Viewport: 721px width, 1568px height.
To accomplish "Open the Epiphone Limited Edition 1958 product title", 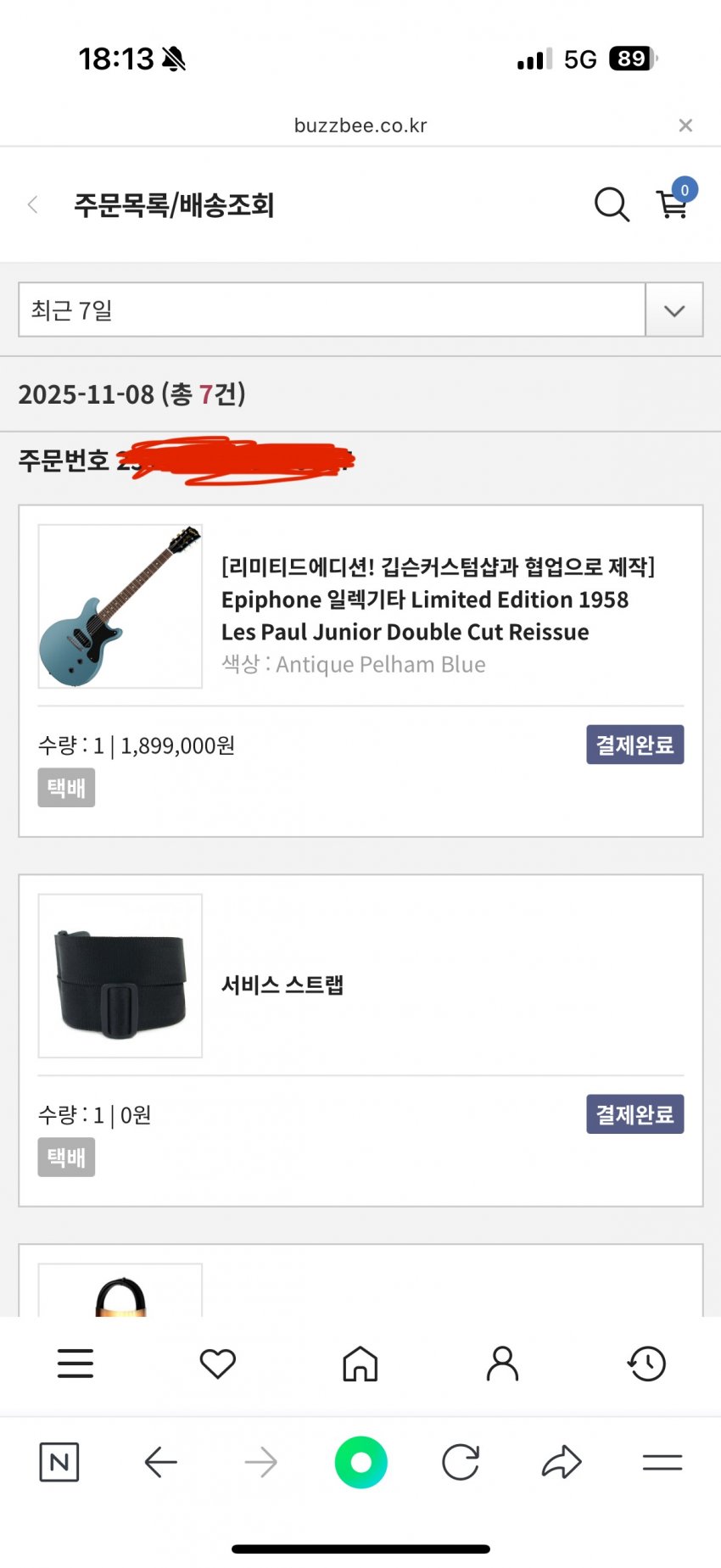I will [424, 600].
